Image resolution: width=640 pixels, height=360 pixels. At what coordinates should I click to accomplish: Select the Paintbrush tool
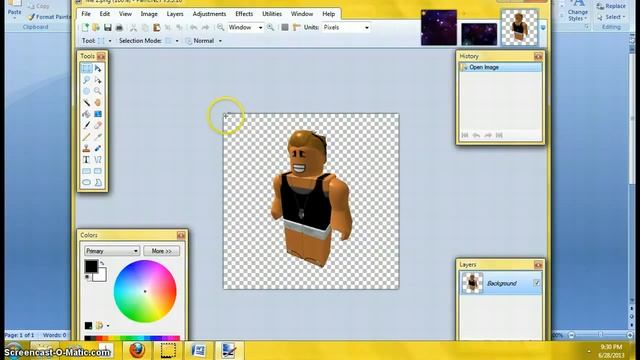click(x=87, y=125)
